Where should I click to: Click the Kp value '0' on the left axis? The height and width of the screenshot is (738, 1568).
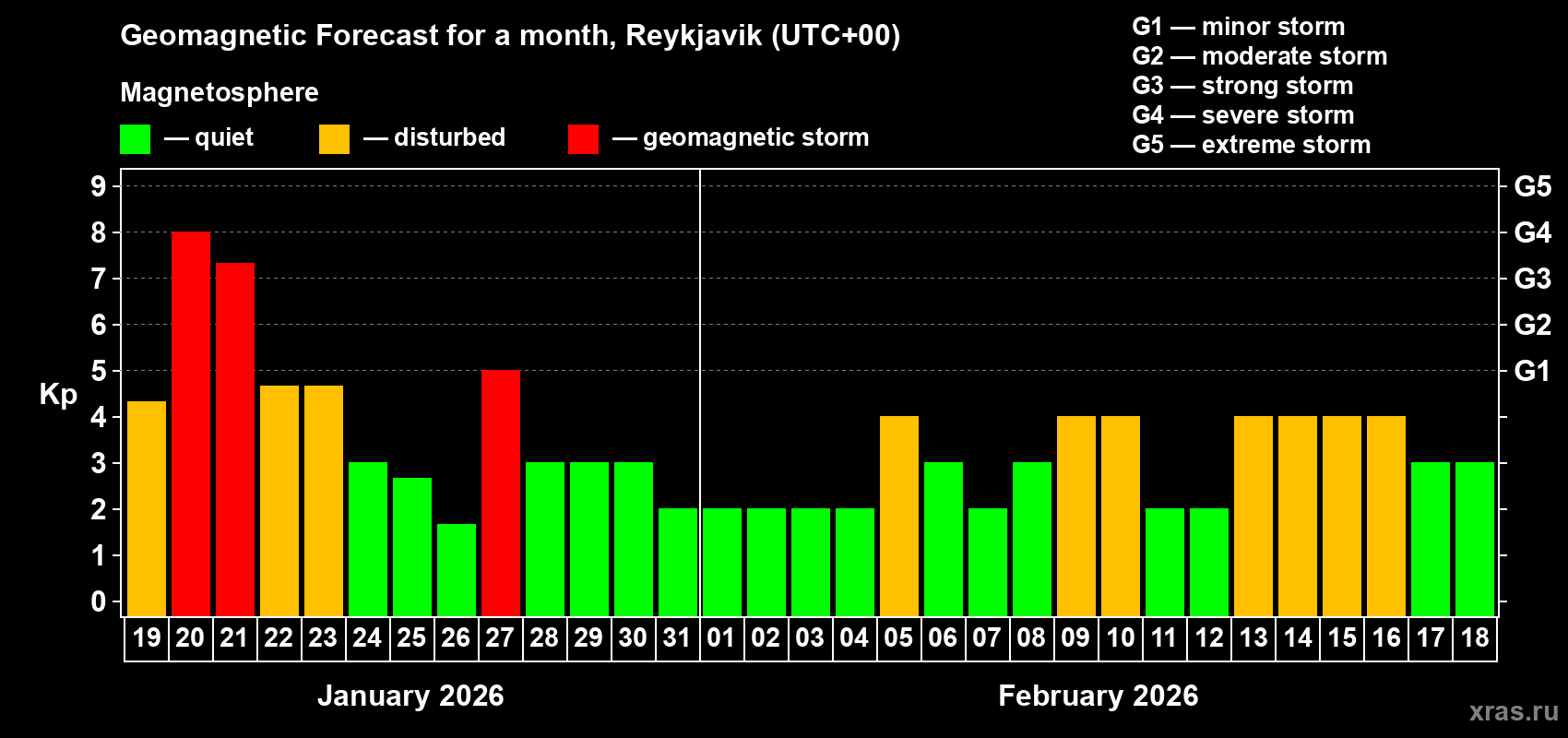pyautogui.click(x=99, y=601)
